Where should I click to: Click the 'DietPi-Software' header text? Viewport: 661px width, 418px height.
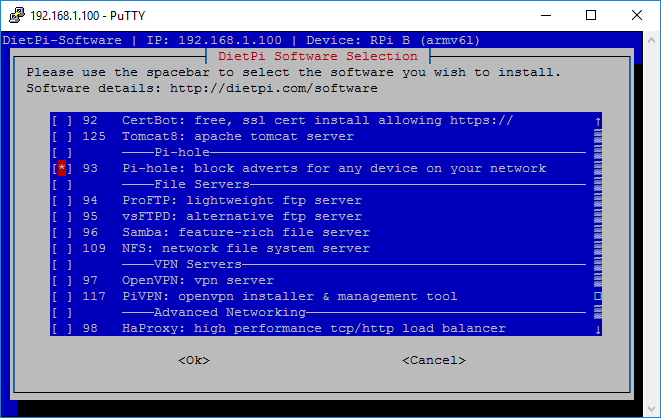click(62, 40)
